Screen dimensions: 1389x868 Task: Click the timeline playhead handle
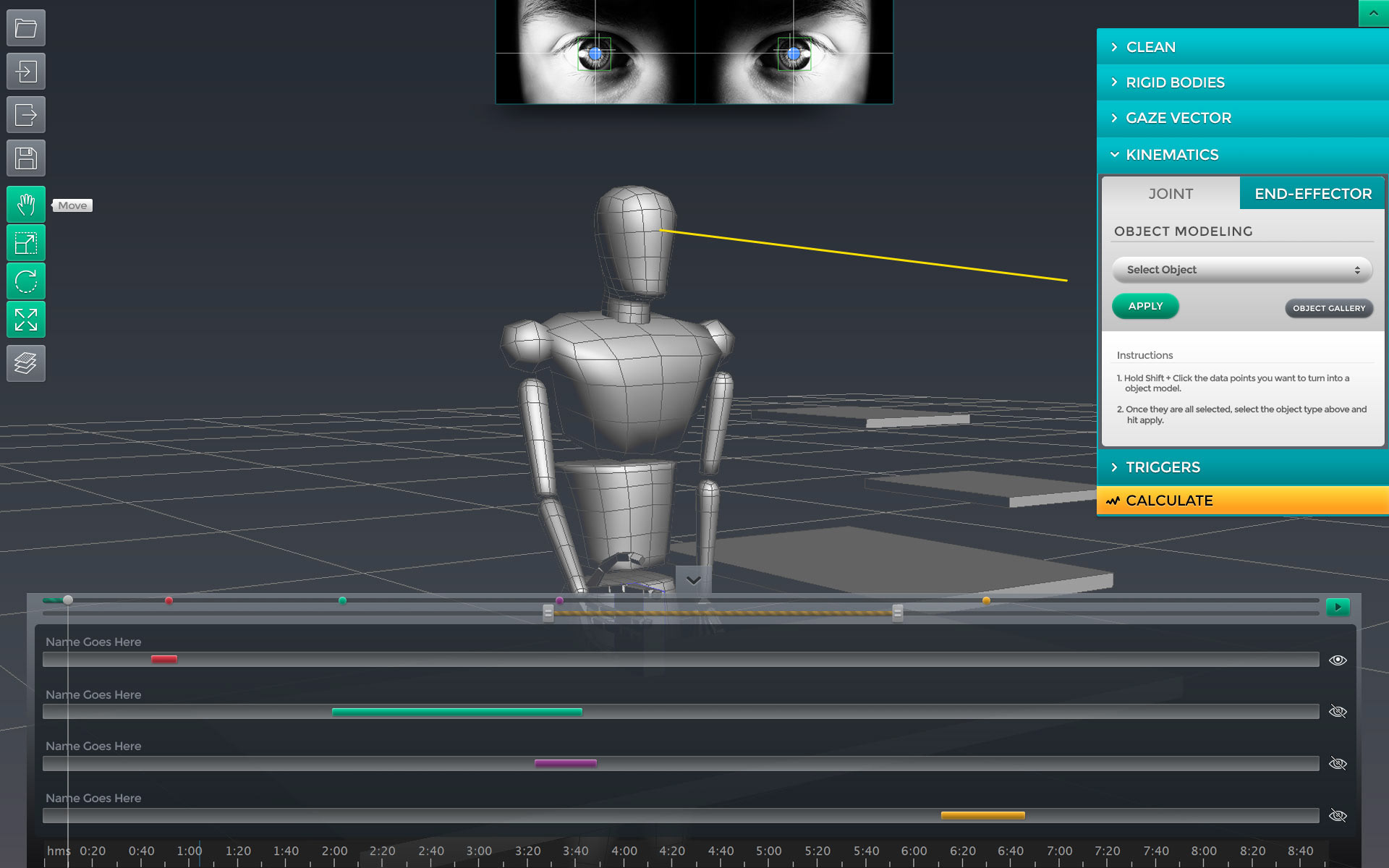coord(68,600)
